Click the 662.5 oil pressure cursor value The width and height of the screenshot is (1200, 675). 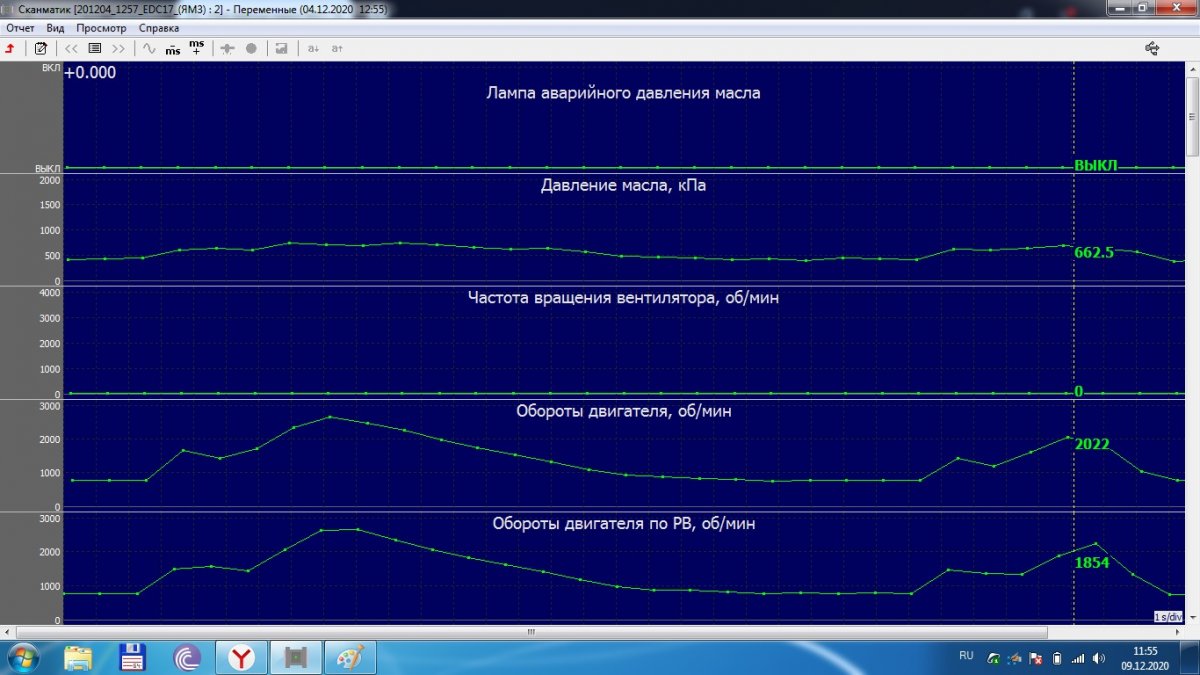pos(1094,252)
